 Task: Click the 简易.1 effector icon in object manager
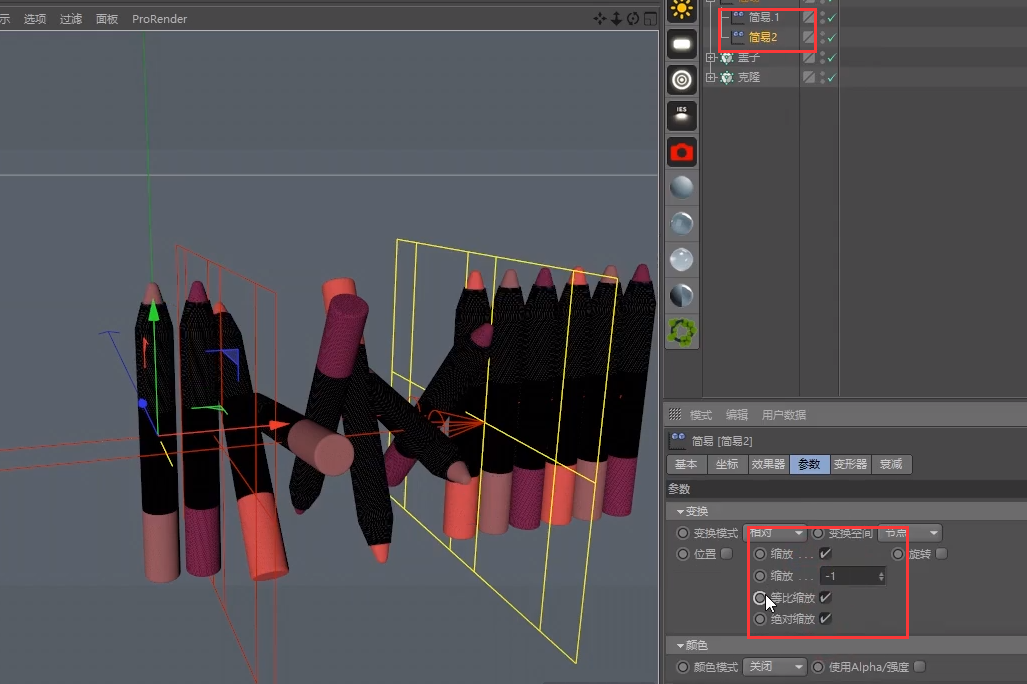click(738, 17)
